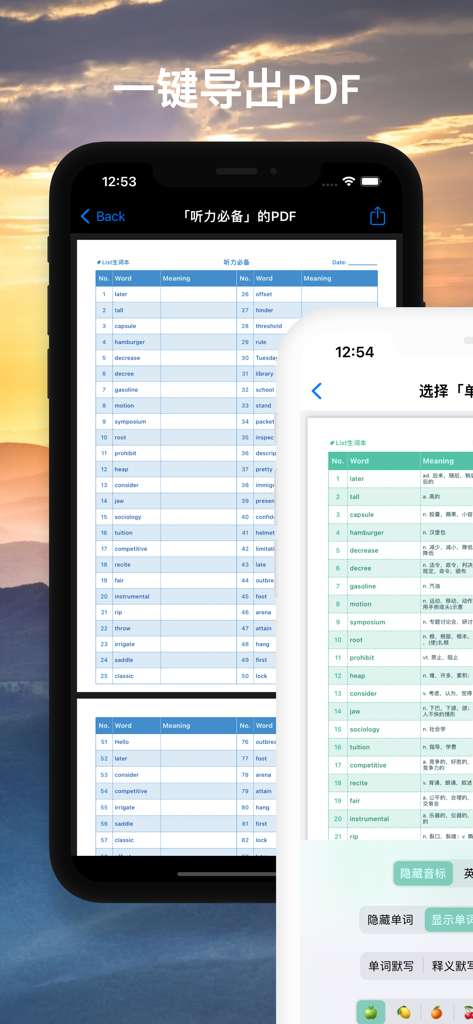Viewport: 473px width, 1024px height.
Task: Click 'outbrea' in row 76
Action: coord(266,743)
